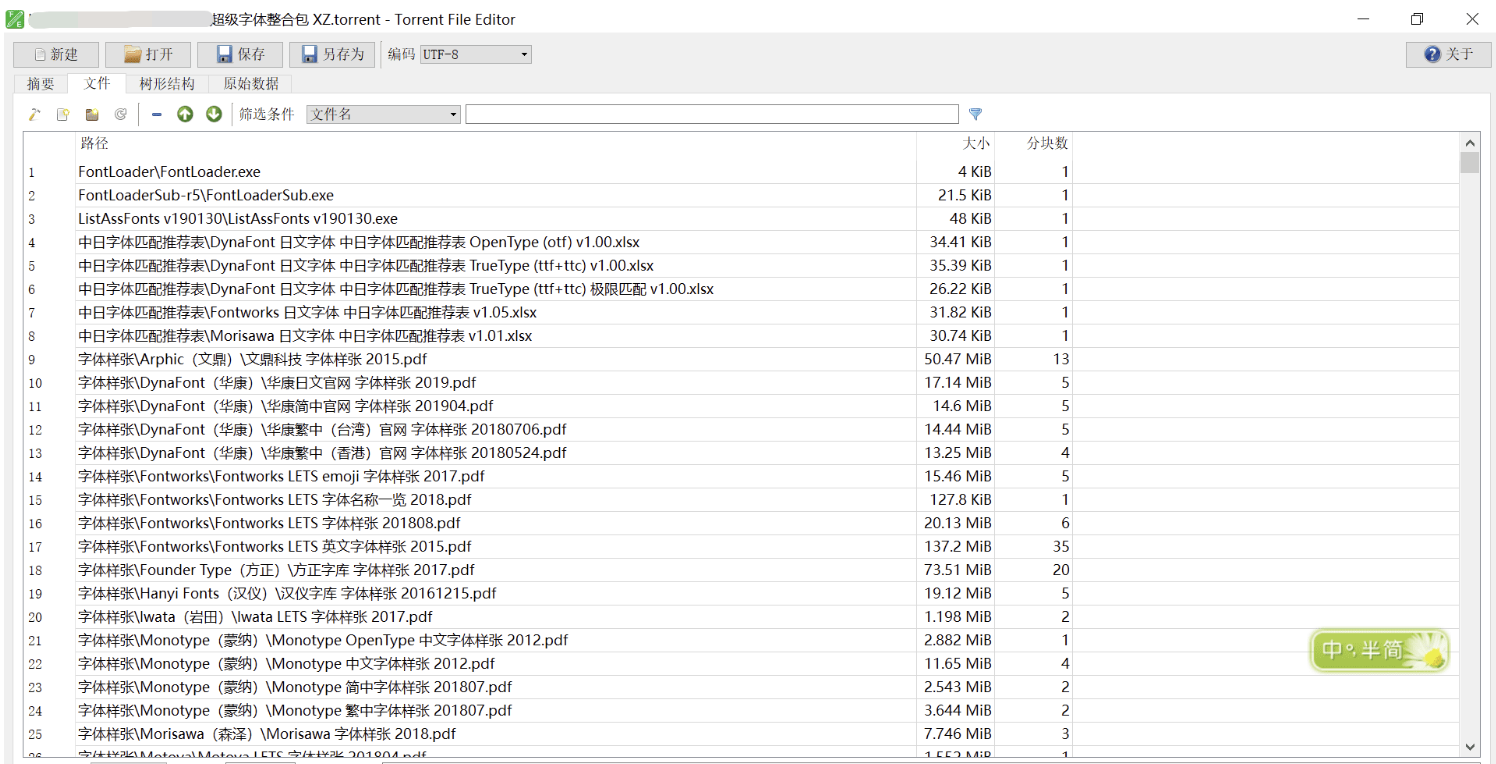This screenshot has width=1496, height=764.
Task: Select the OpenType (otf) v1.00.xlsx row
Action: pyautogui.click(x=742, y=242)
